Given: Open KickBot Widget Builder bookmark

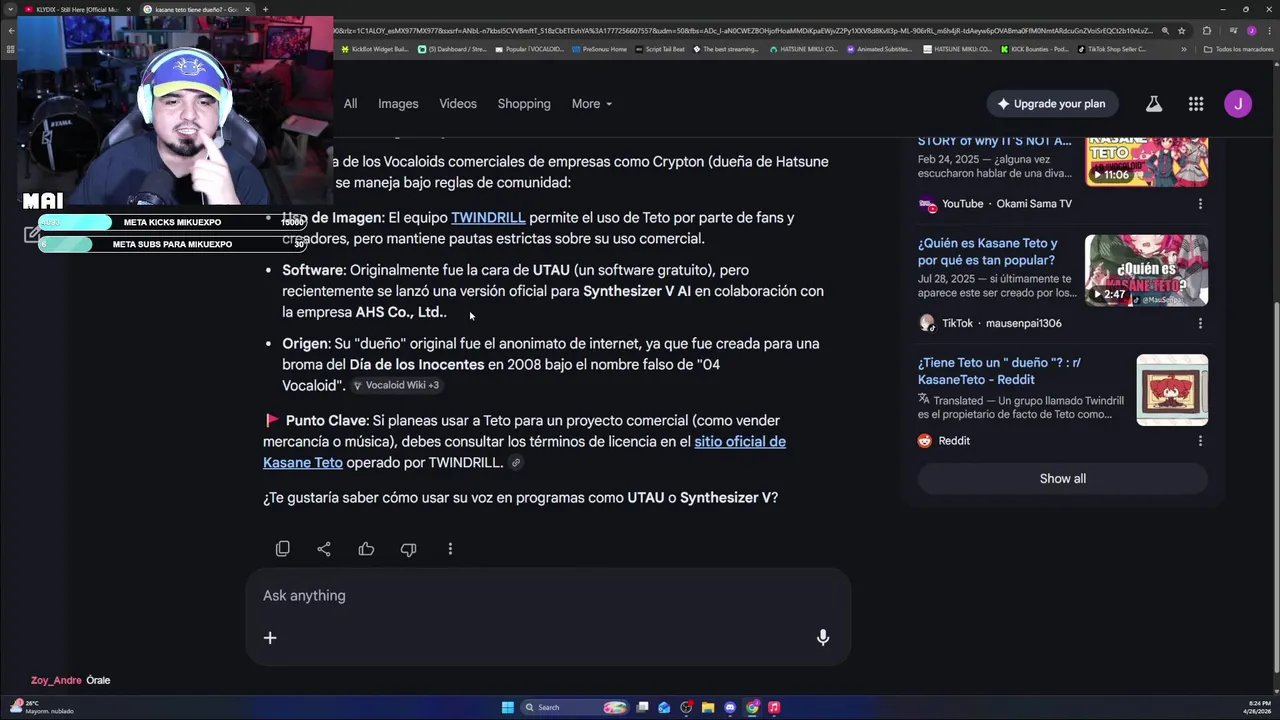Looking at the screenshot, I should 375,49.
